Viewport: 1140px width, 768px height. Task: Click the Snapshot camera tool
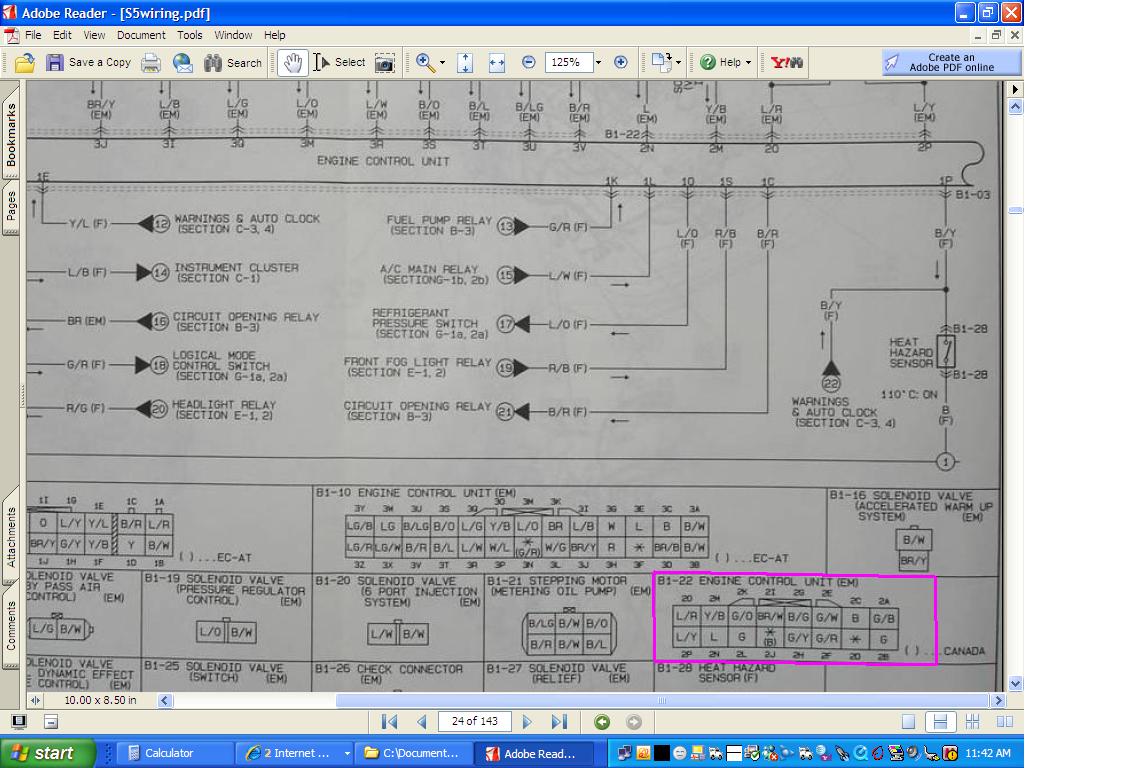click(x=384, y=63)
